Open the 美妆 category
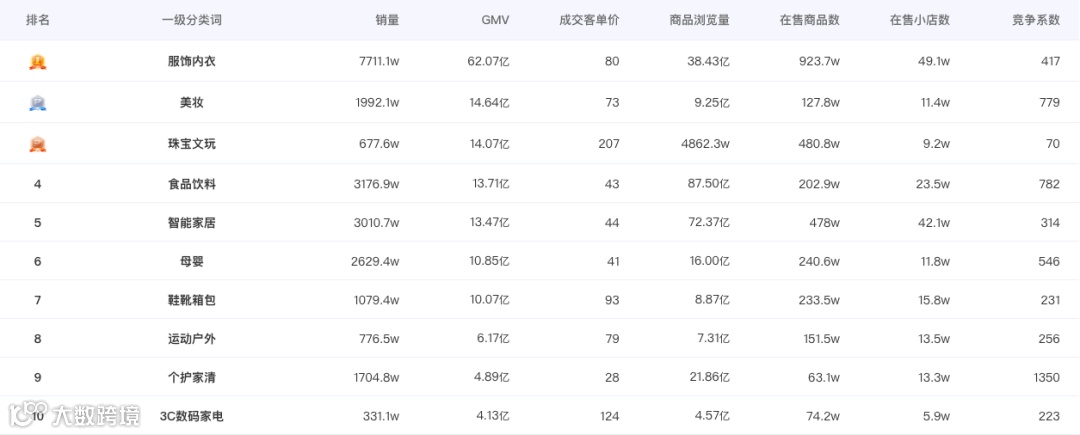 [x=191, y=103]
